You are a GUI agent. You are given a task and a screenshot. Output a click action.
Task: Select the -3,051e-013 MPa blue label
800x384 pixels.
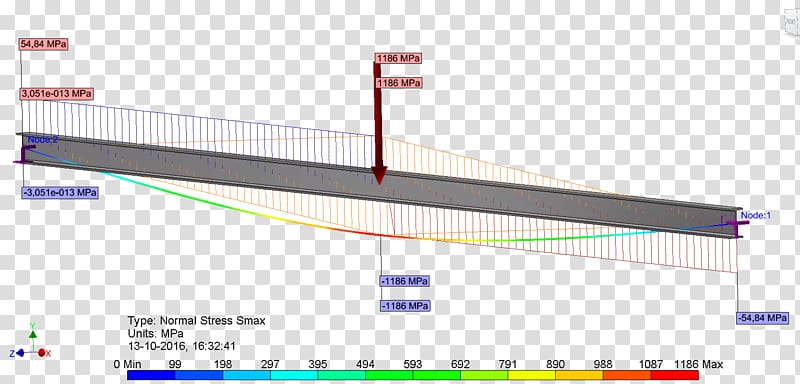click(60, 193)
